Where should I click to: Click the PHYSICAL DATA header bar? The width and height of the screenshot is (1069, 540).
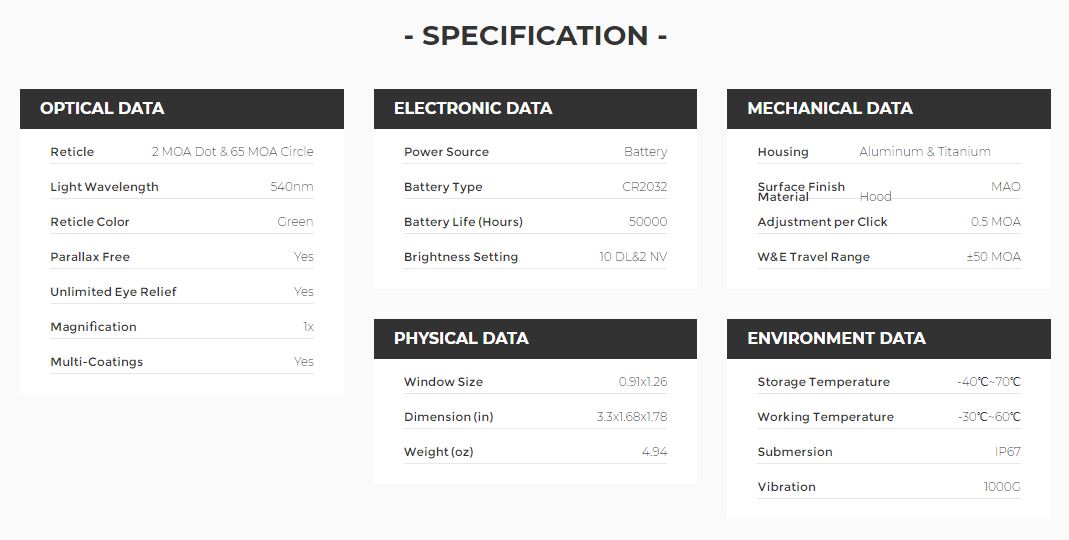point(535,338)
